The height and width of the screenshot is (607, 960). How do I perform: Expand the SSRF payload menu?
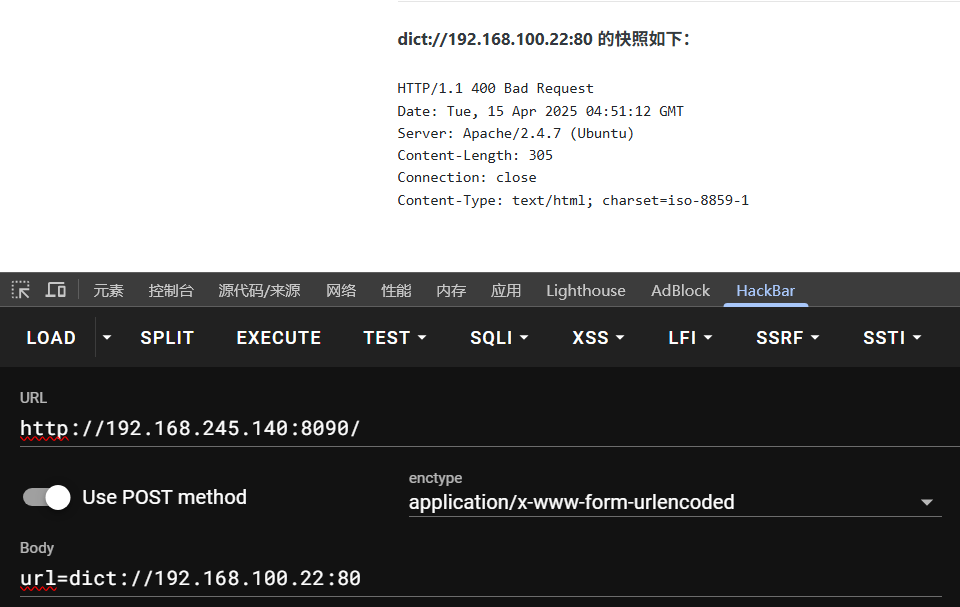point(787,338)
